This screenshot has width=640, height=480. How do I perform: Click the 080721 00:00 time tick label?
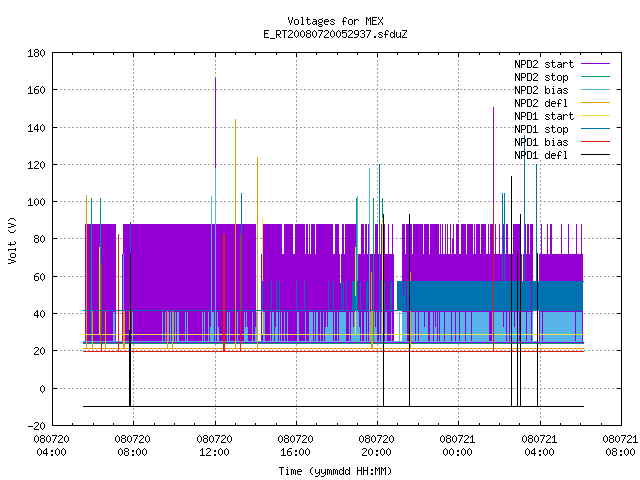click(457, 446)
